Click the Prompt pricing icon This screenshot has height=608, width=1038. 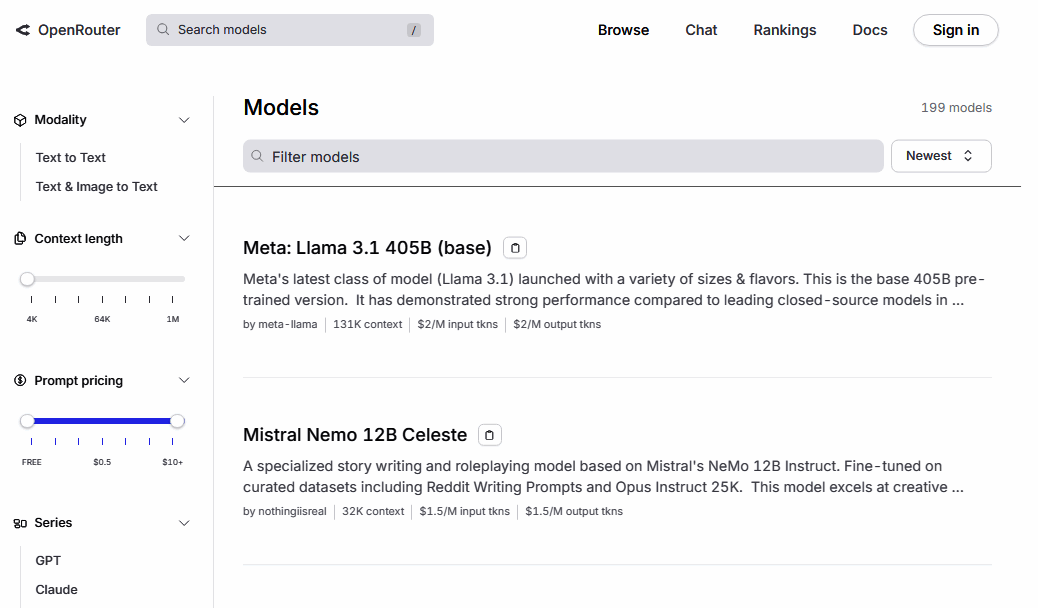click(20, 380)
